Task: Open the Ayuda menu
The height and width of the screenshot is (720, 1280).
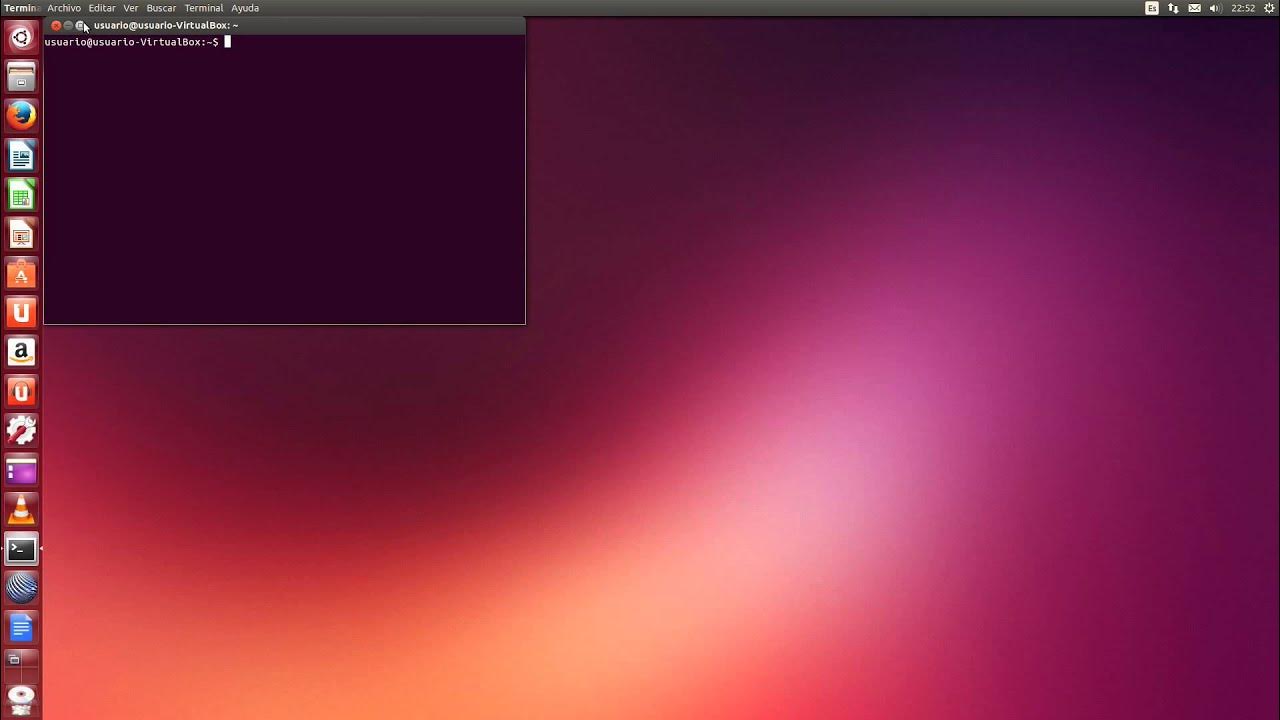Action: pyautogui.click(x=245, y=8)
